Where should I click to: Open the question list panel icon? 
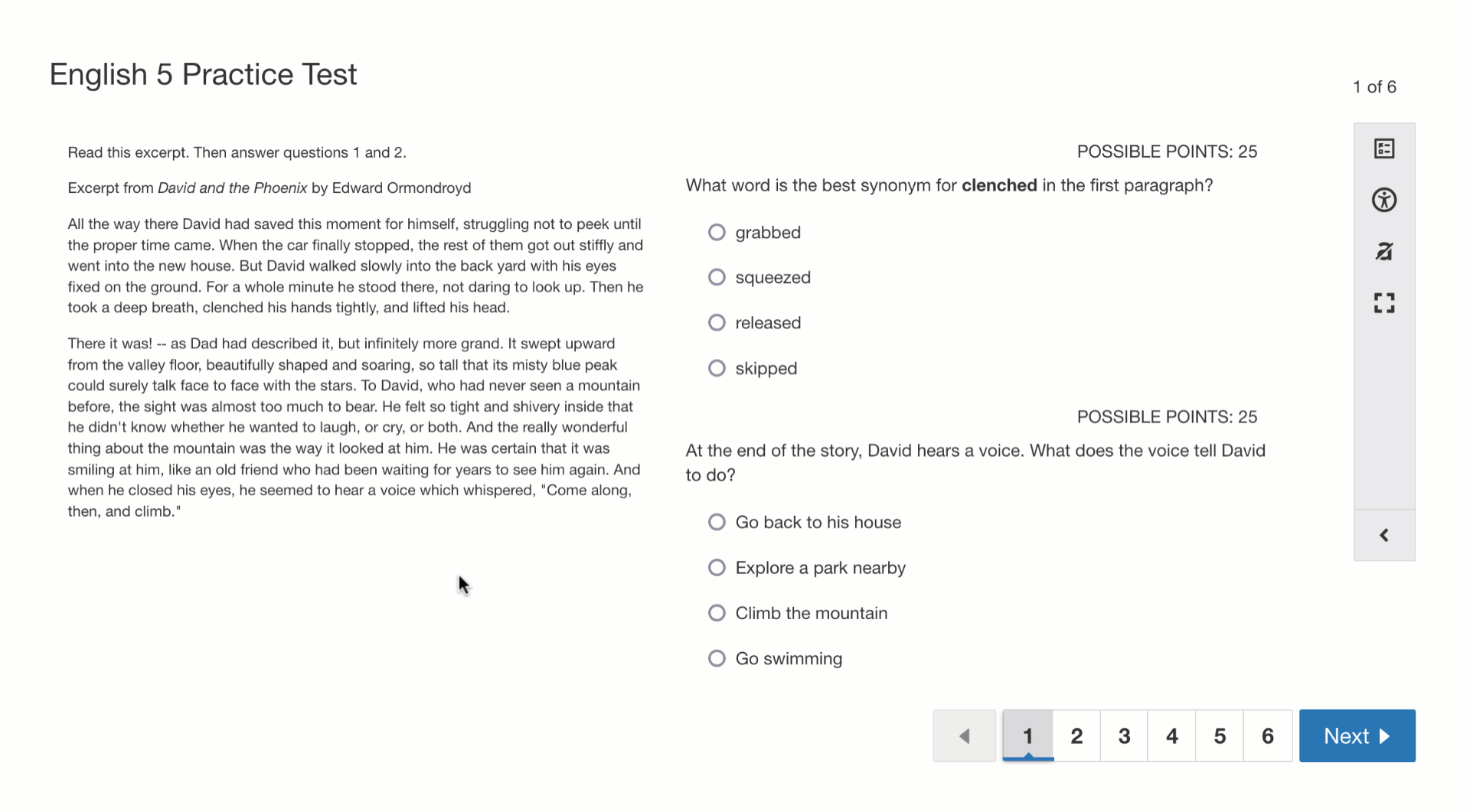tap(1383, 148)
